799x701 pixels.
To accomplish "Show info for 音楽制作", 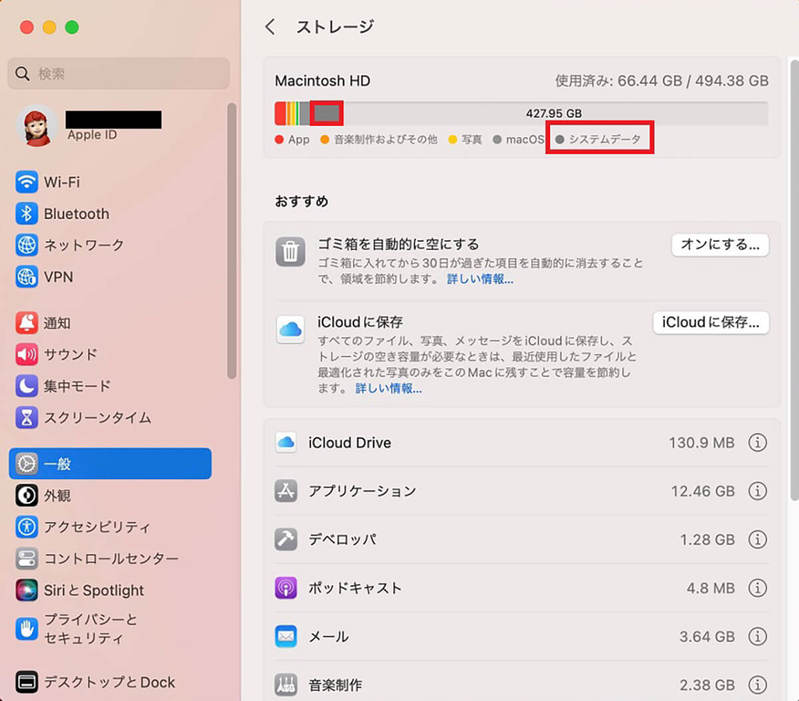I will [x=758, y=685].
